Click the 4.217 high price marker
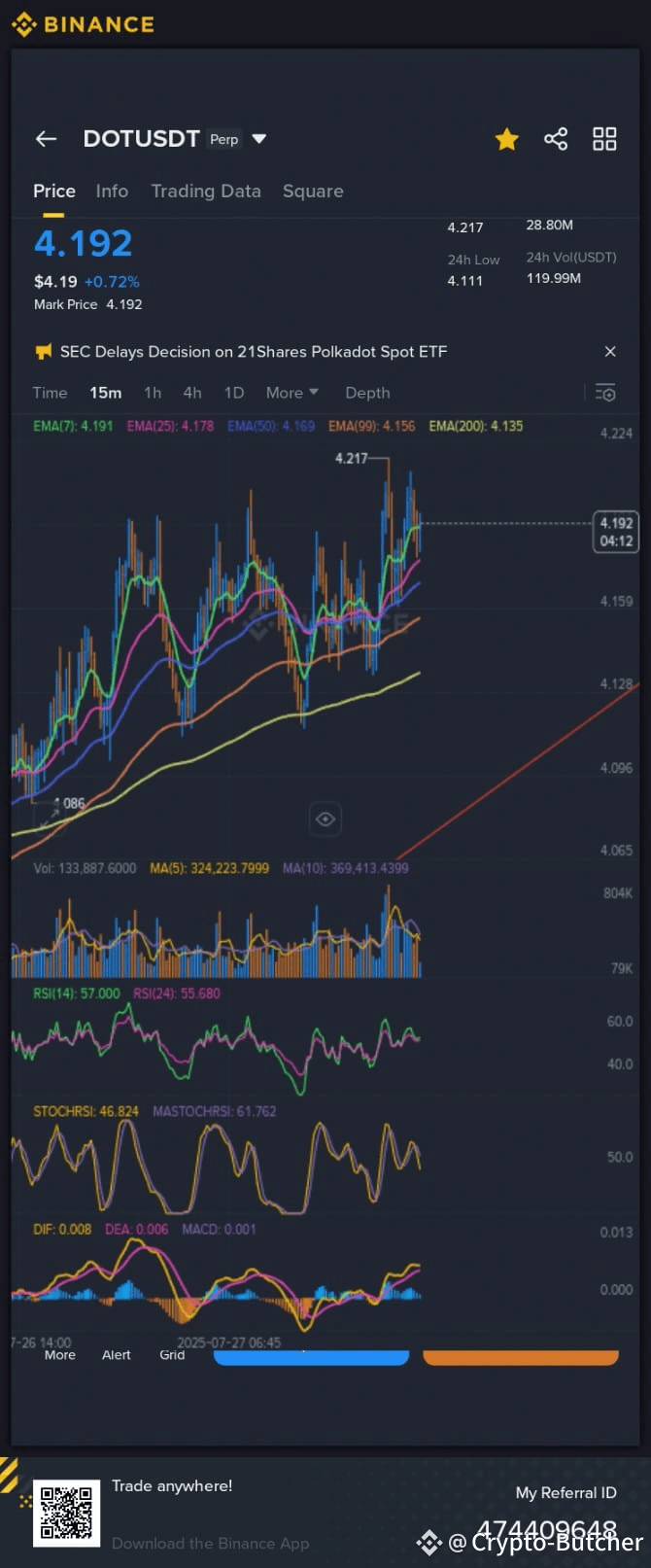Image resolution: width=651 pixels, height=1568 pixels. (x=352, y=458)
